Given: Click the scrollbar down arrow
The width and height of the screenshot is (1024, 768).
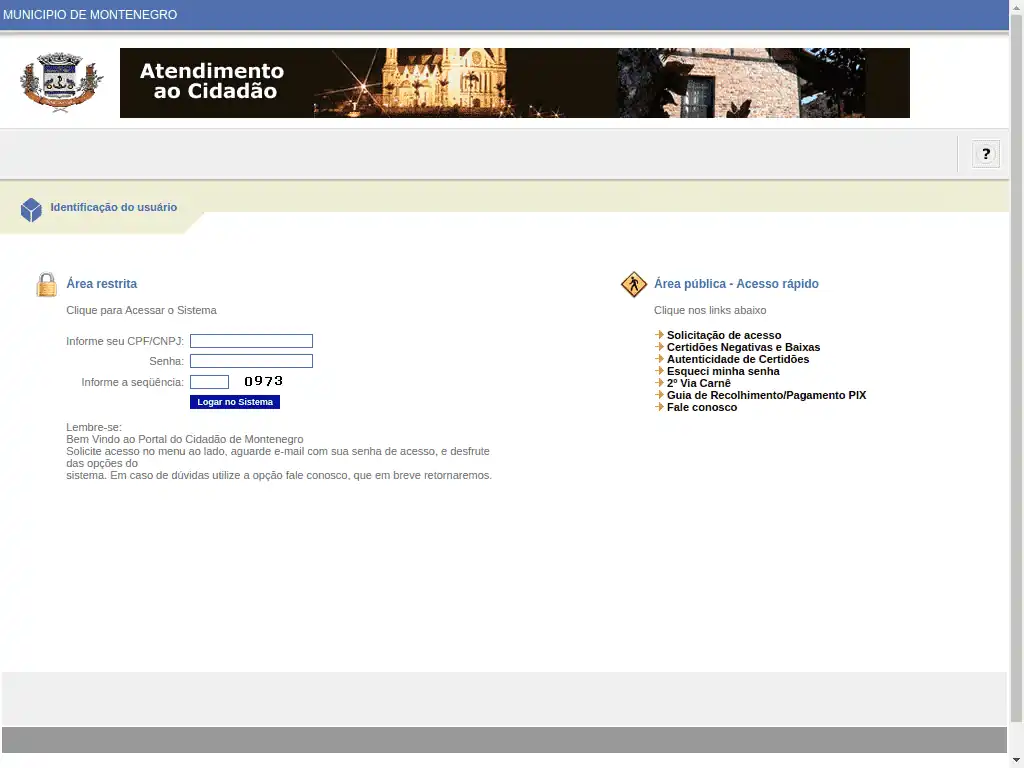Looking at the screenshot, I should [1016, 759].
